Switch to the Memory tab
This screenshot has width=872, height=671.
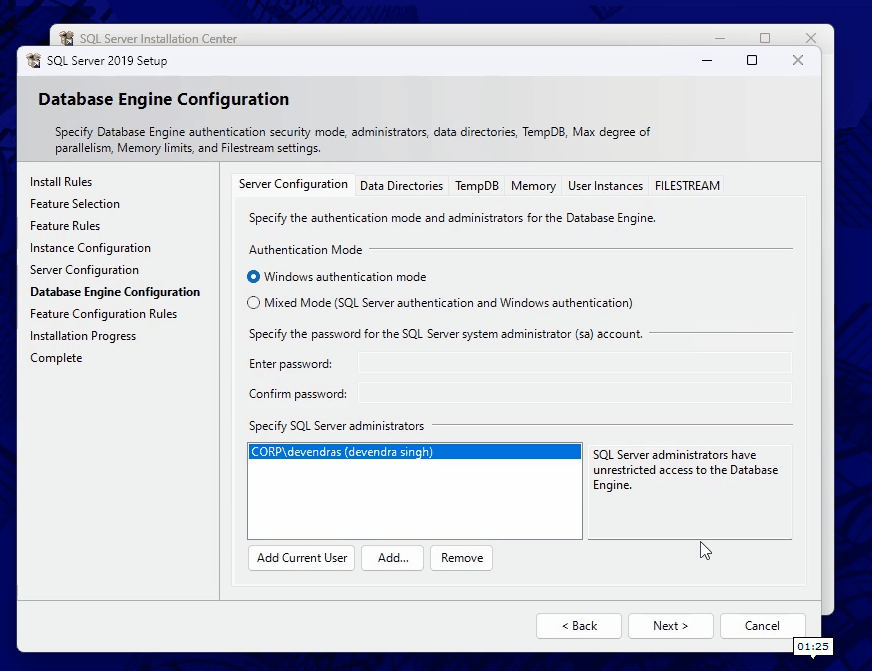pos(533,186)
